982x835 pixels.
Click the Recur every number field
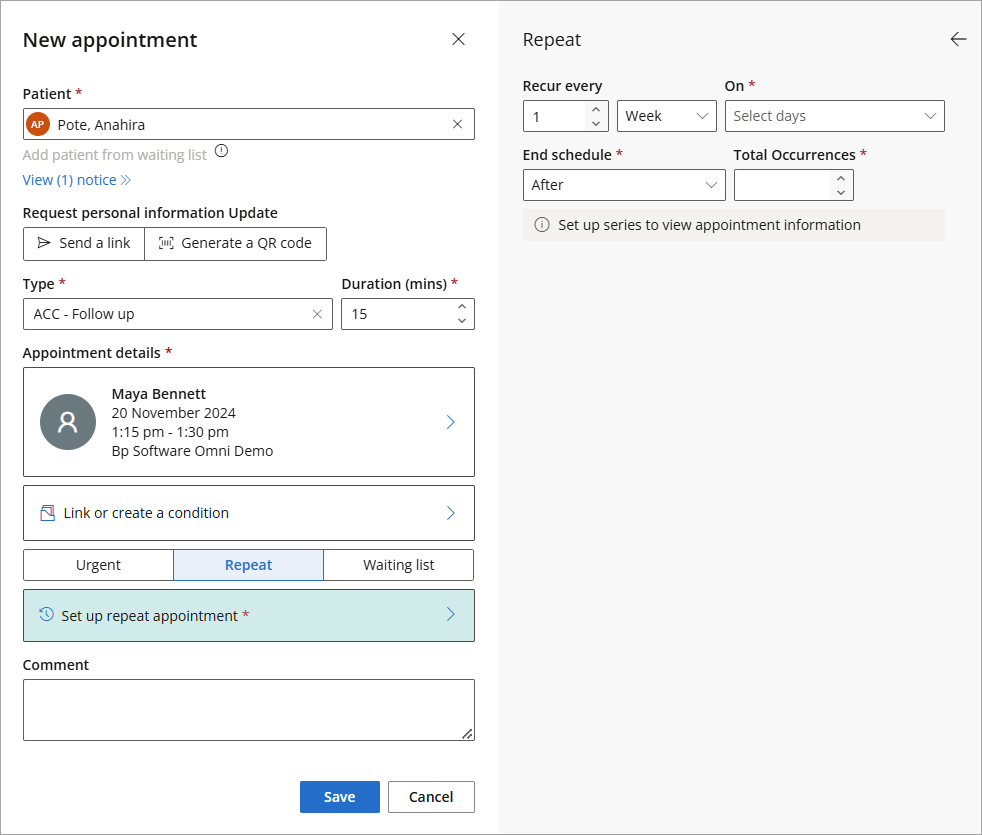[566, 116]
